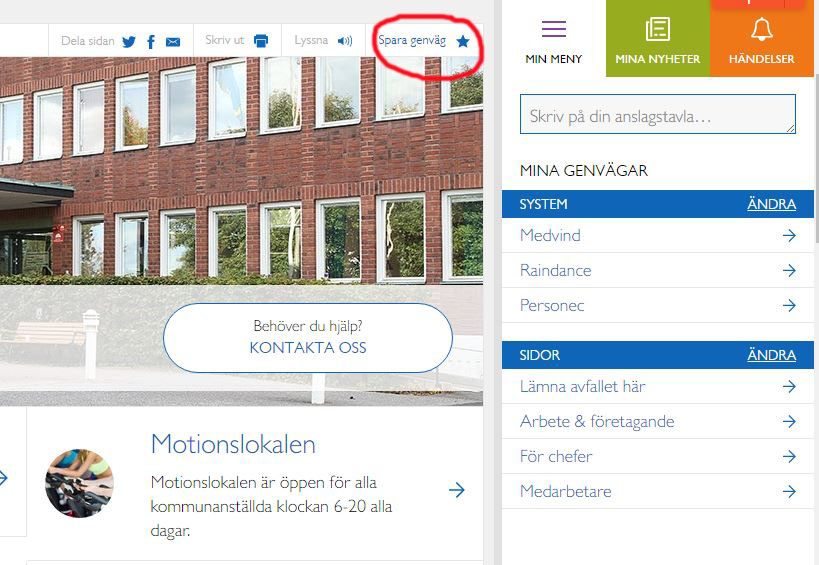Click the Skriv på din anslagstavla field
Image resolution: width=819 pixels, height=565 pixels.
coord(658,114)
